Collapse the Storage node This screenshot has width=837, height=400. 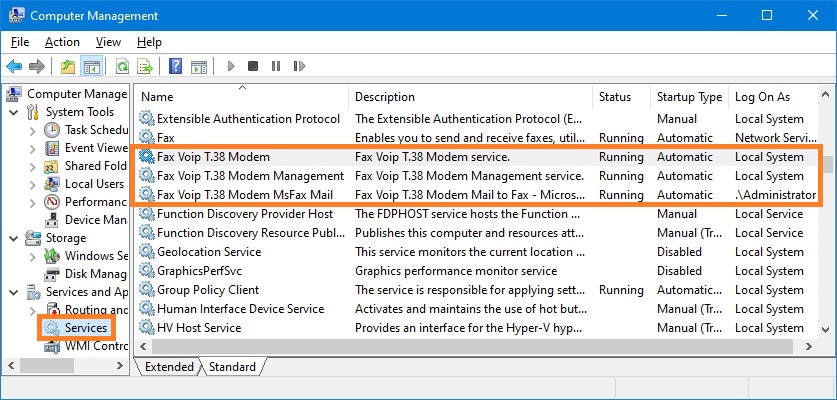coord(13,238)
